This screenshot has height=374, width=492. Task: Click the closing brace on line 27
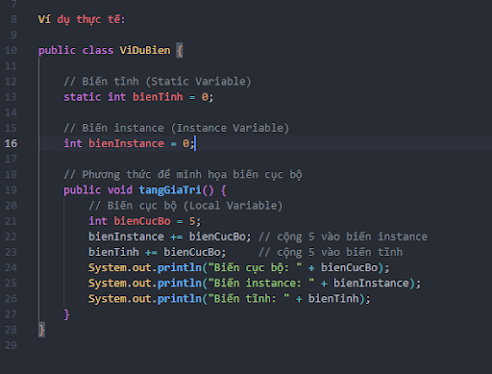[x=67, y=314]
